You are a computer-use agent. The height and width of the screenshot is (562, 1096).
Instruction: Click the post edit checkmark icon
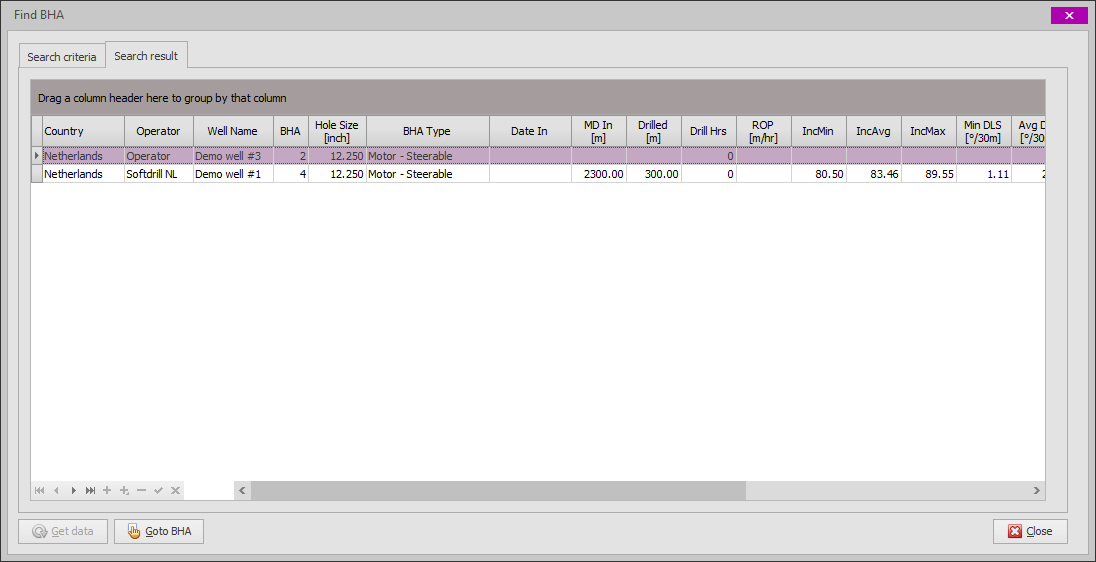(x=158, y=490)
